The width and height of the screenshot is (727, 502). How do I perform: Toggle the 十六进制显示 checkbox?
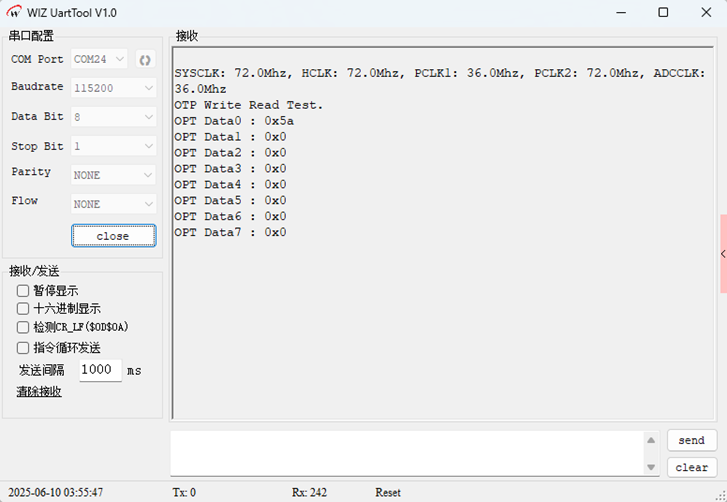(23, 309)
